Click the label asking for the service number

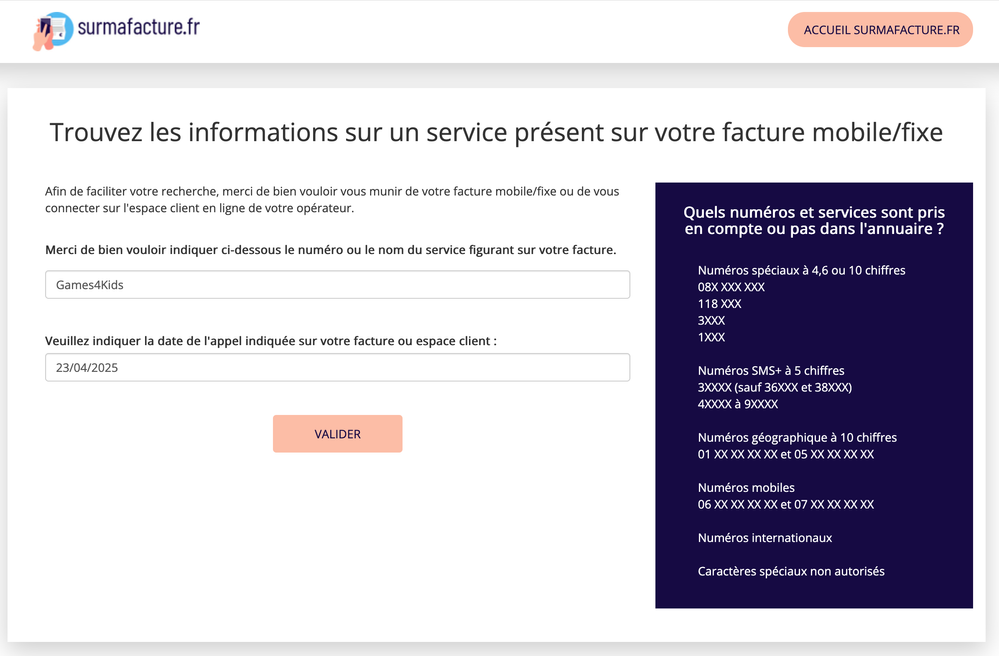(x=337, y=249)
